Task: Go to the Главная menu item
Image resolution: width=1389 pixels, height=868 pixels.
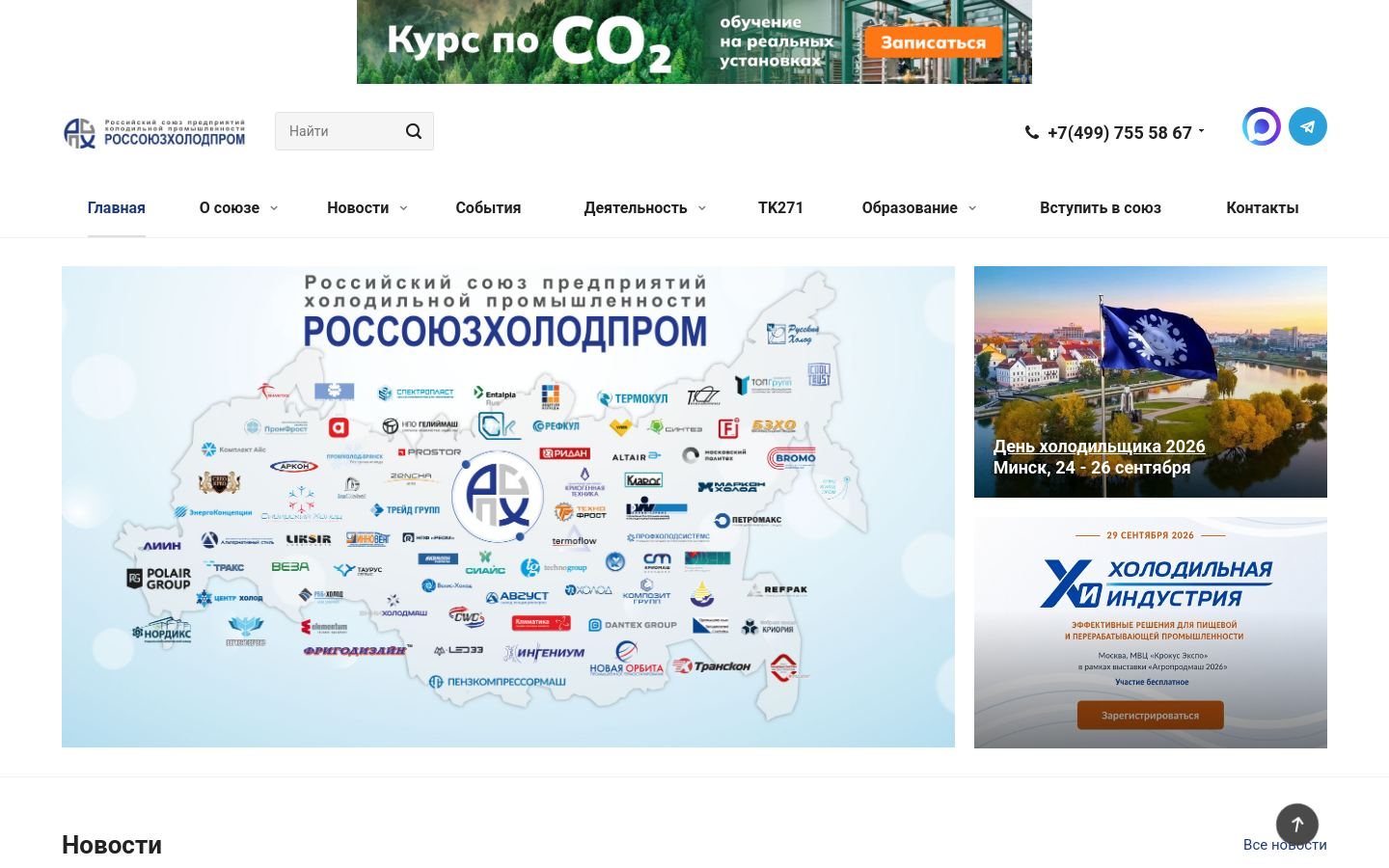Action: click(117, 208)
